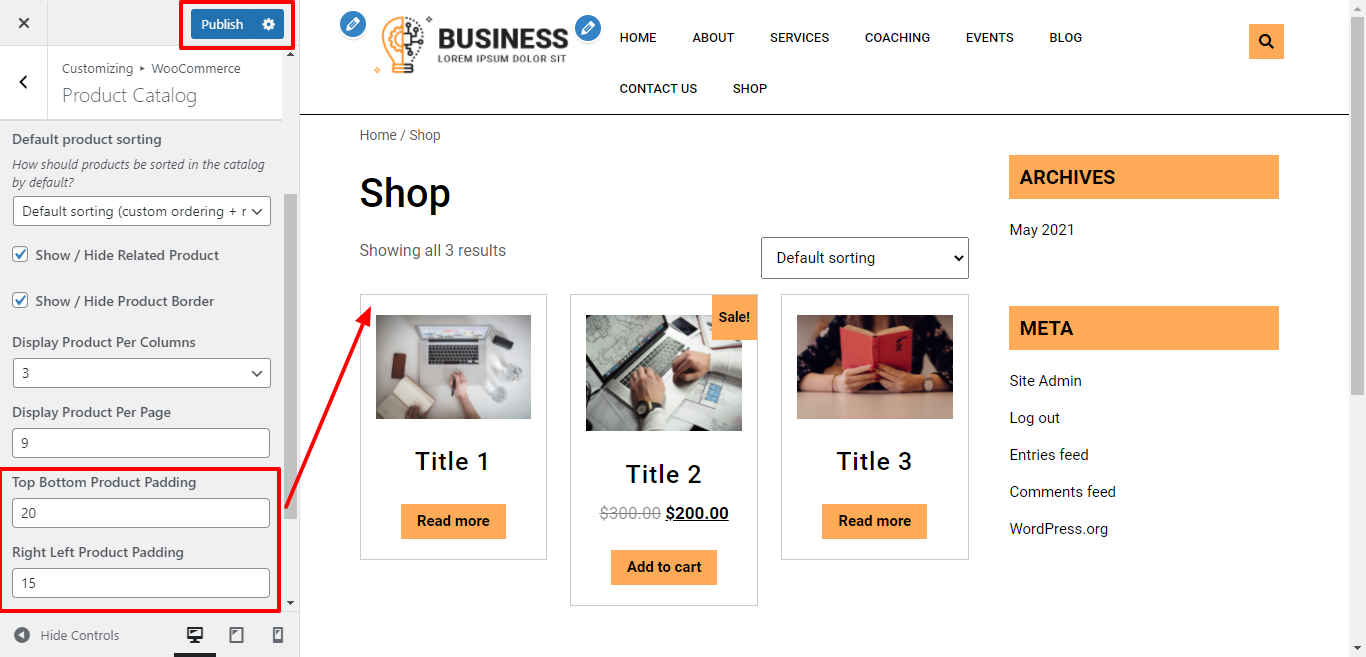Toggle Show / Hide Related Product checkbox

tap(20, 255)
